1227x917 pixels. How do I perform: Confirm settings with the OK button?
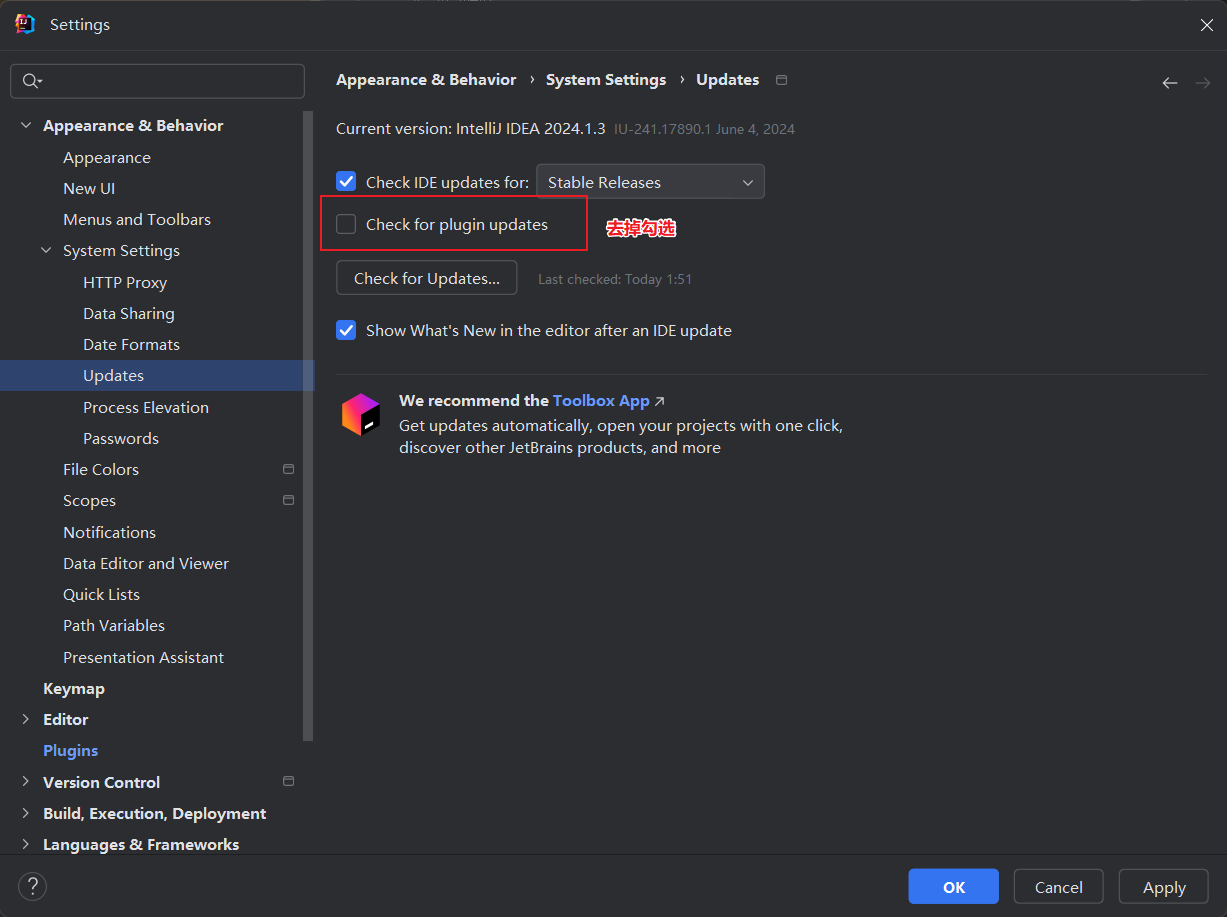(954, 887)
